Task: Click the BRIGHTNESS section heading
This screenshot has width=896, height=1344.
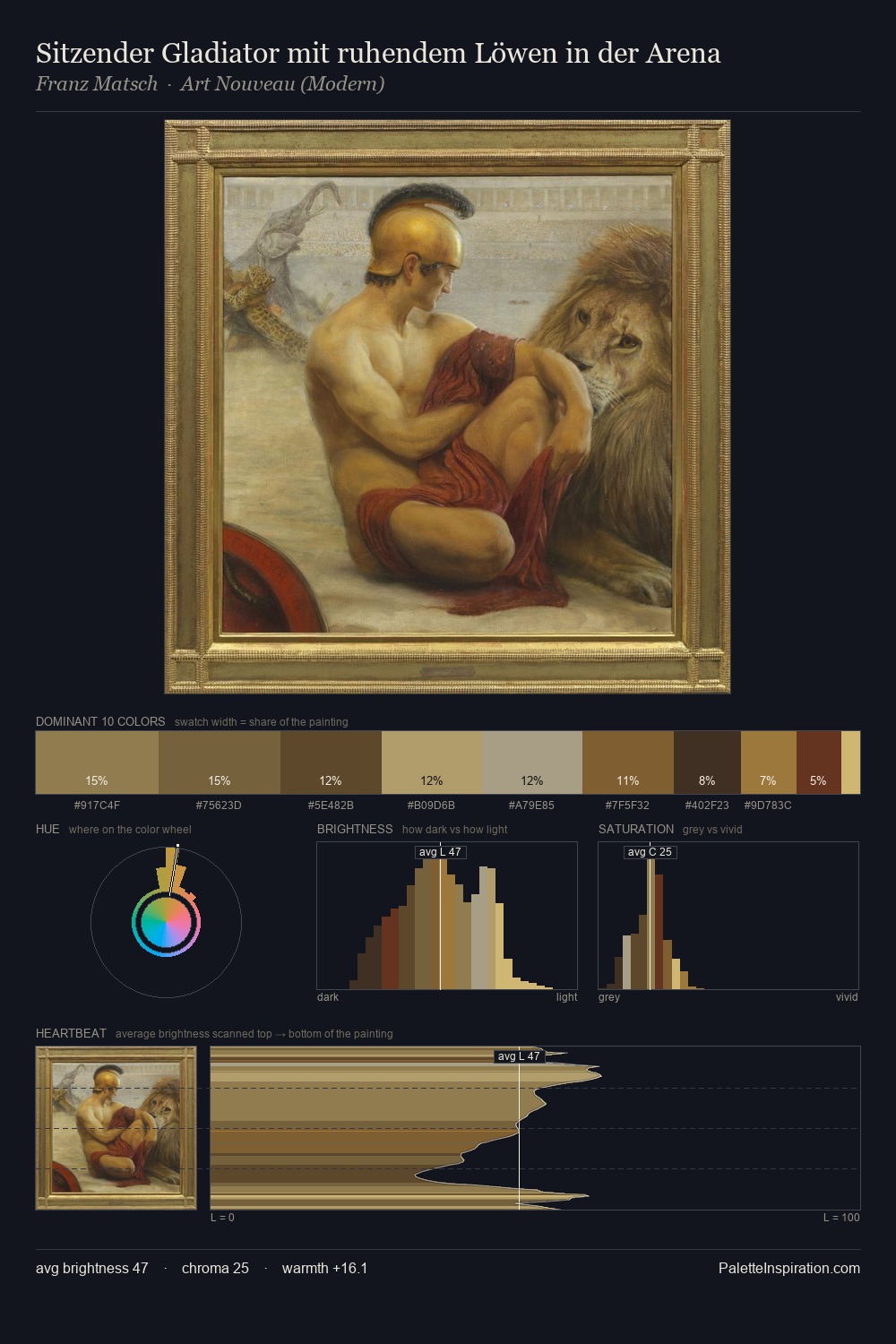Action: pyautogui.click(x=355, y=829)
